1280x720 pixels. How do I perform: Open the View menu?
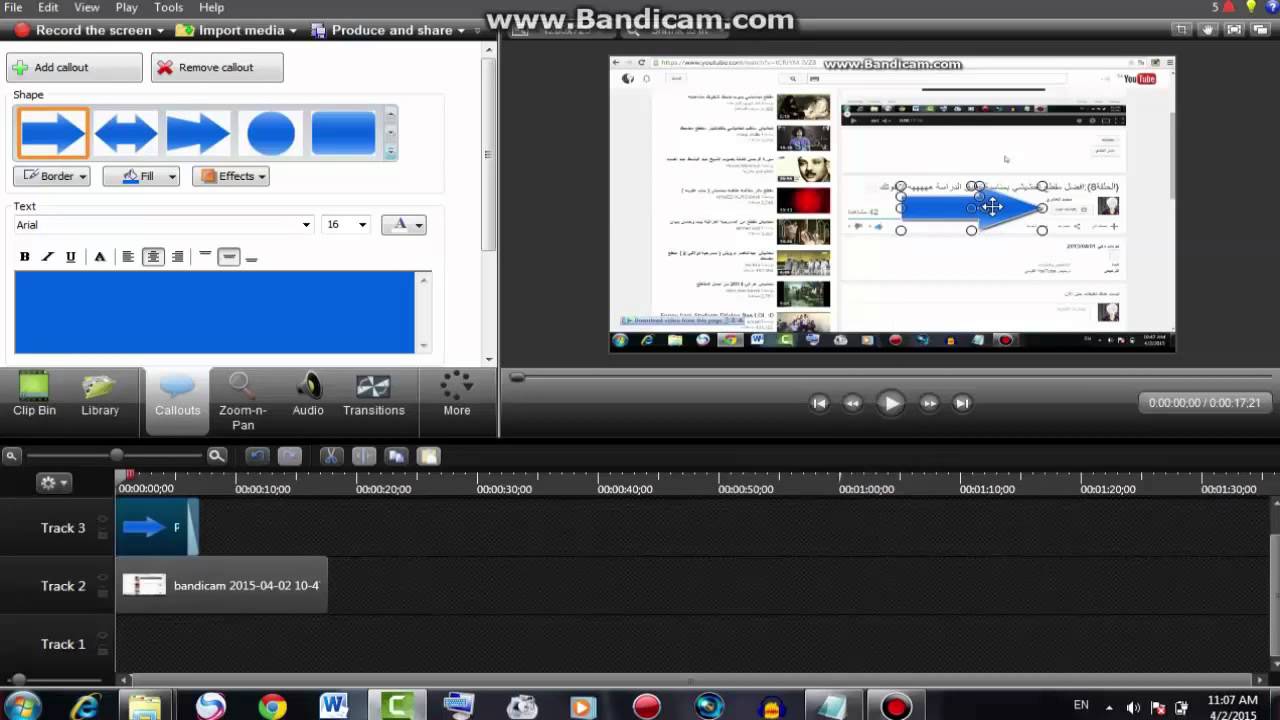pyautogui.click(x=87, y=7)
